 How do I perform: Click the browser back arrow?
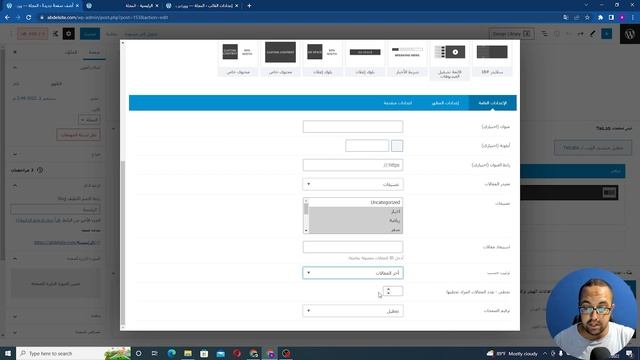pyautogui.click(x=7, y=18)
